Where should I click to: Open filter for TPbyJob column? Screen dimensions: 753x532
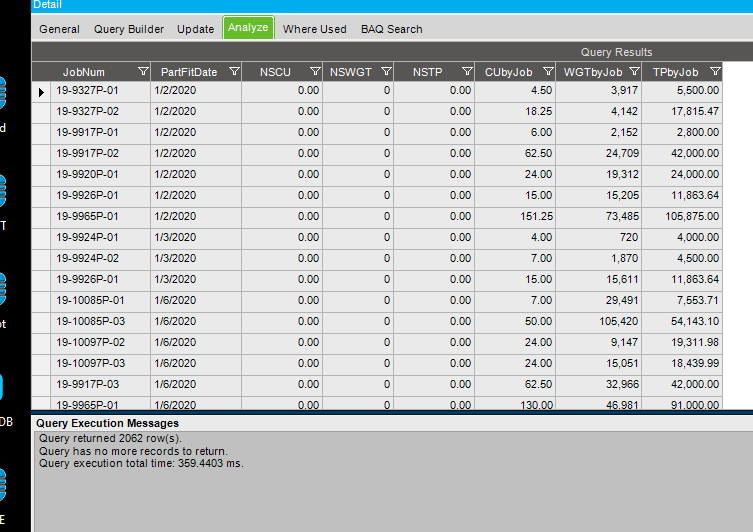pyautogui.click(x=715, y=72)
